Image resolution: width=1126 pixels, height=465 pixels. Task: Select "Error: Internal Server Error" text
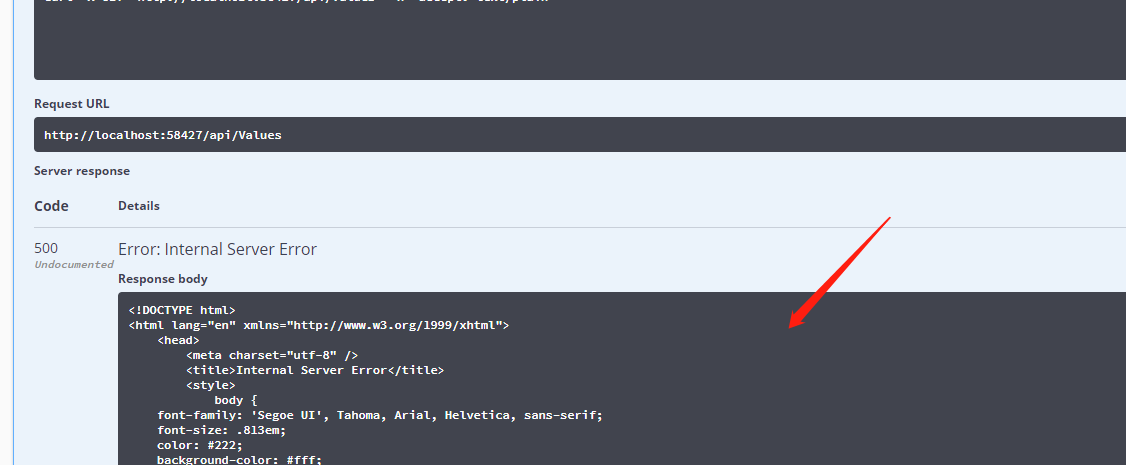217,249
